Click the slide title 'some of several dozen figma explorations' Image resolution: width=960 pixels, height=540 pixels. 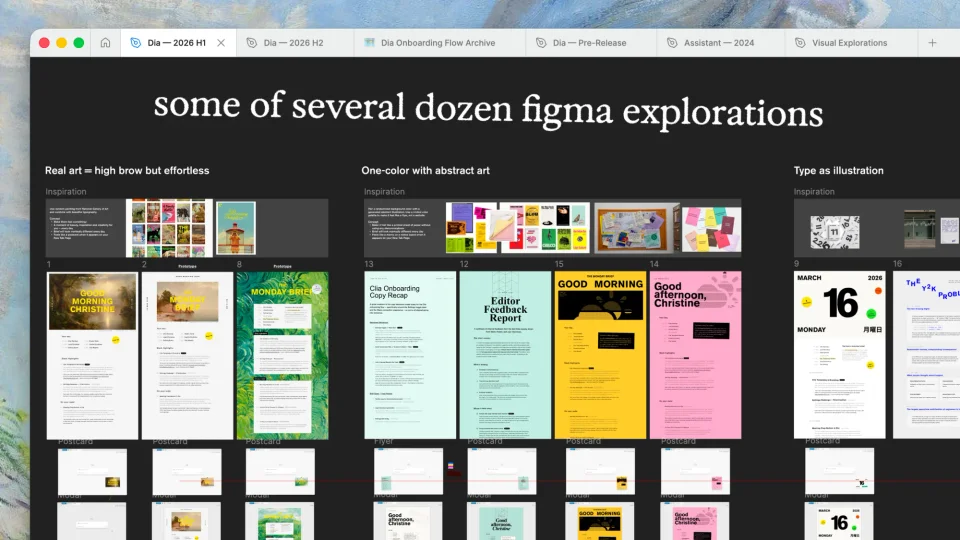coord(488,109)
